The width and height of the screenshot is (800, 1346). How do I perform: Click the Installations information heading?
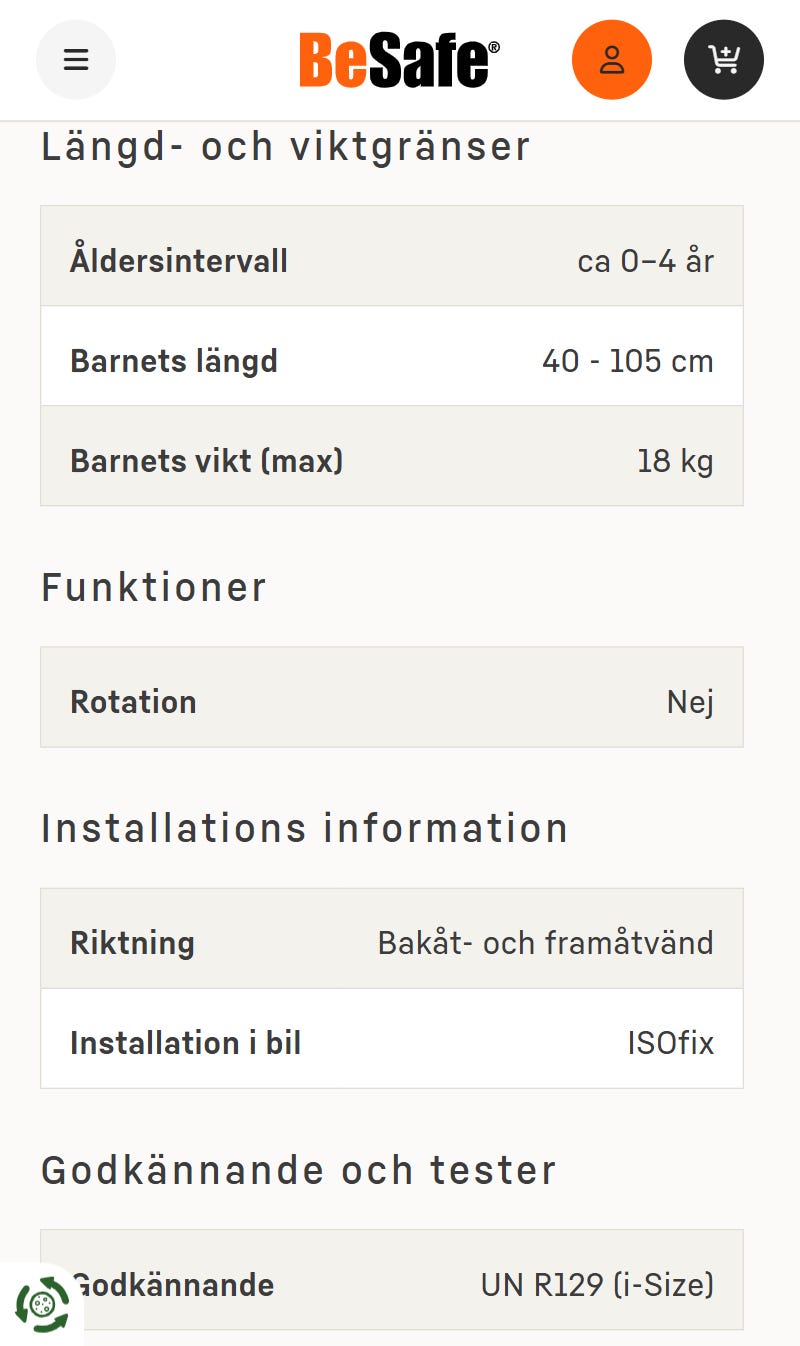pyautogui.click(x=304, y=828)
